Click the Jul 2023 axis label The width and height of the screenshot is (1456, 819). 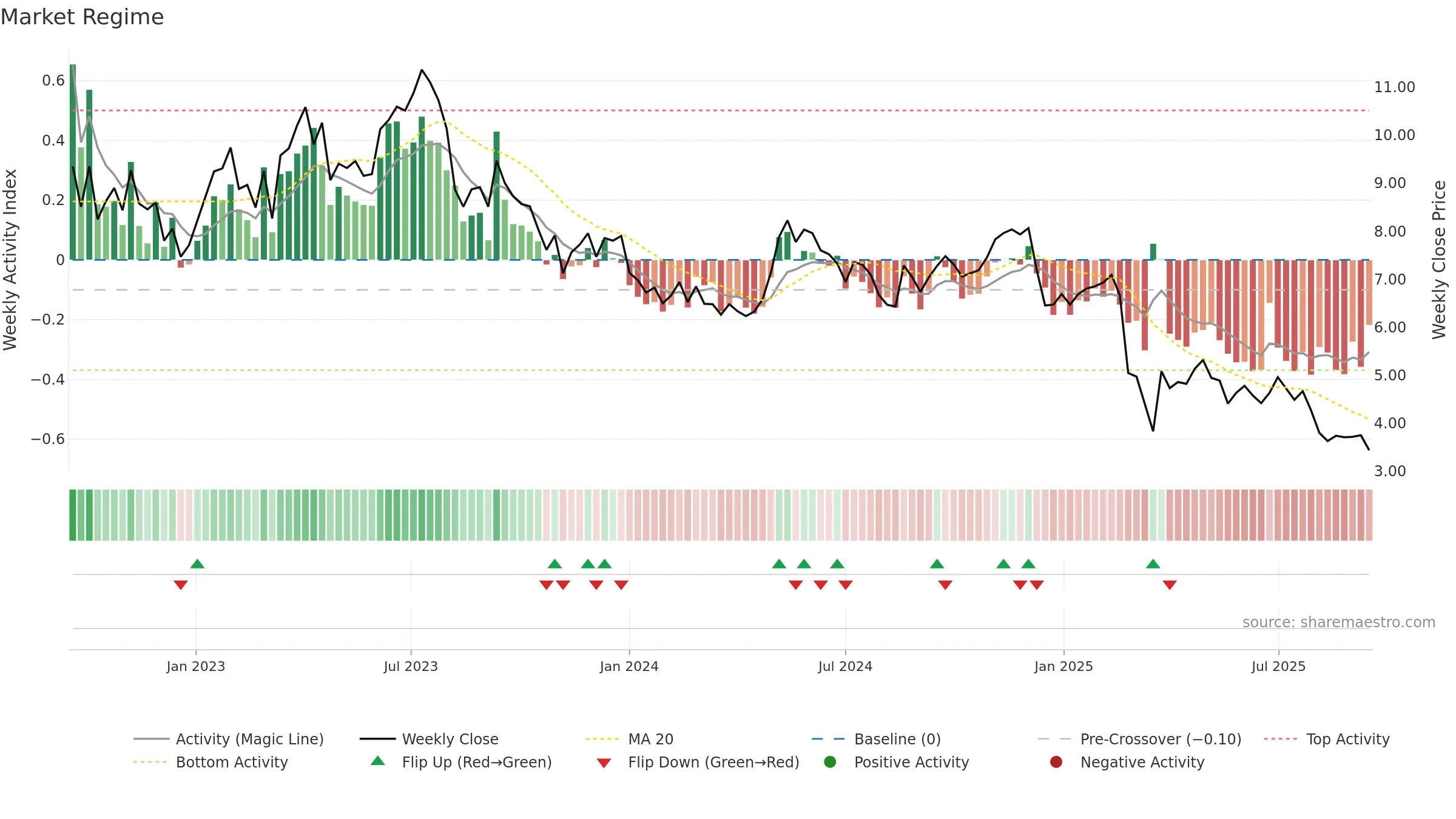click(x=411, y=666)
